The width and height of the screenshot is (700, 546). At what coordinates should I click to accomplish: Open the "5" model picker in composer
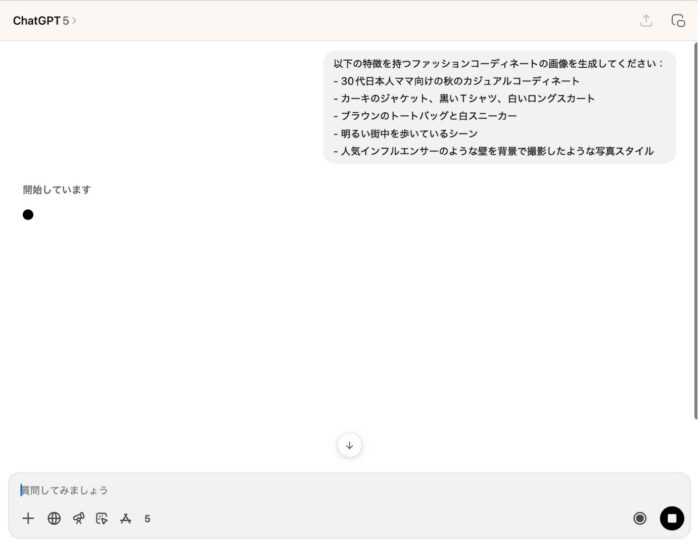pyautogui.click(x=147, y=518)
